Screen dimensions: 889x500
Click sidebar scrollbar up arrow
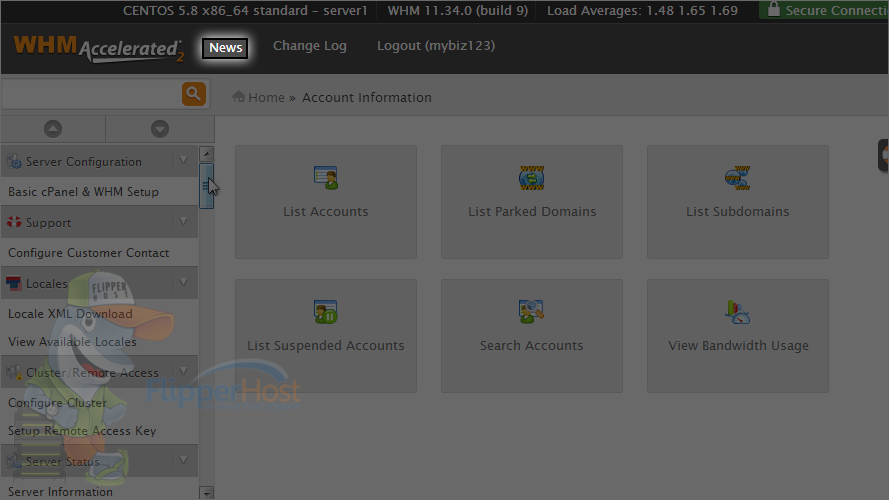click(x=207, y=154)
